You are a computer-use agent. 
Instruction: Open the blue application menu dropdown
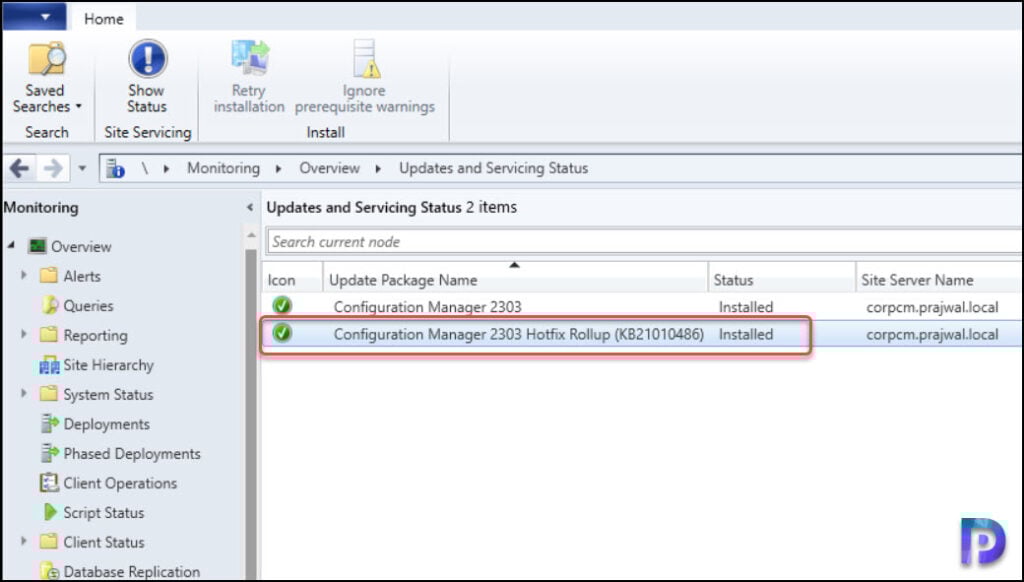[x=34, y=17]
